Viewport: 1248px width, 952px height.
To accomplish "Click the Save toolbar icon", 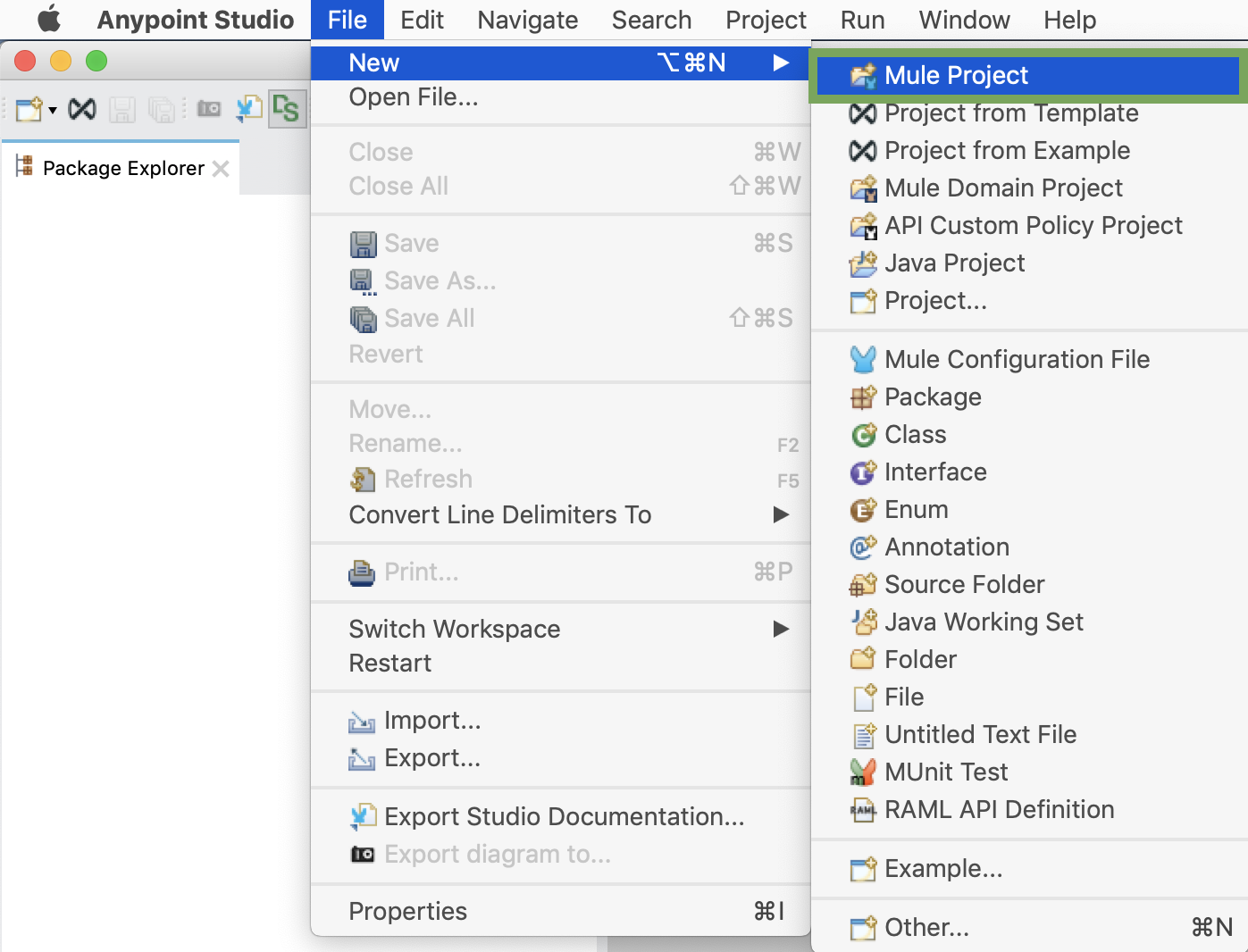I will [122, 110].
